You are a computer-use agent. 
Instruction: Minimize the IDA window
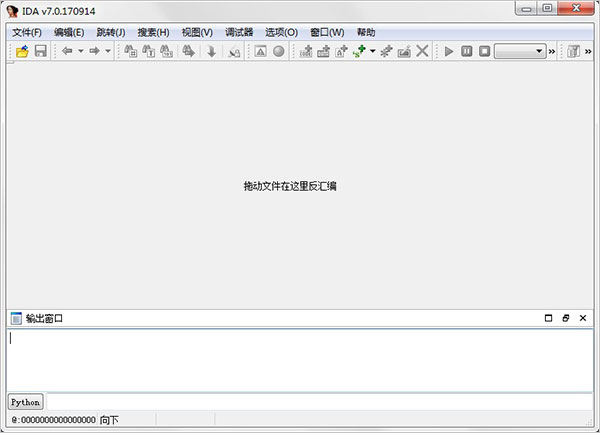[x=527, y=8]
